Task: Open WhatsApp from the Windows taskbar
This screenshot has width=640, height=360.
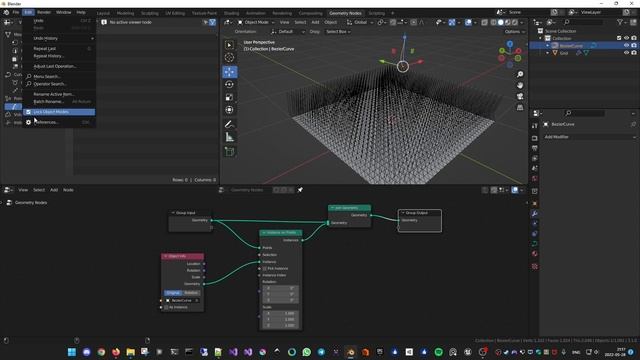Action: click(x=307, y=352)
